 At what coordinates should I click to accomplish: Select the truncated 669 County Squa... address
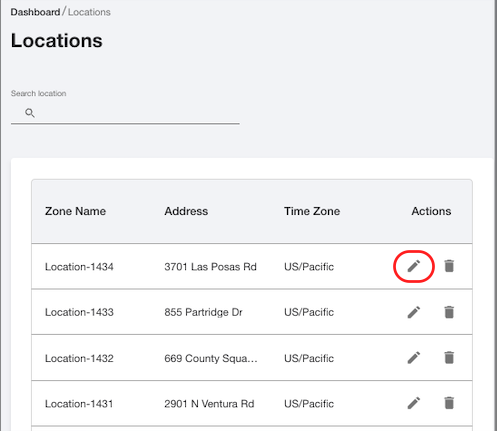click(211, 358)
